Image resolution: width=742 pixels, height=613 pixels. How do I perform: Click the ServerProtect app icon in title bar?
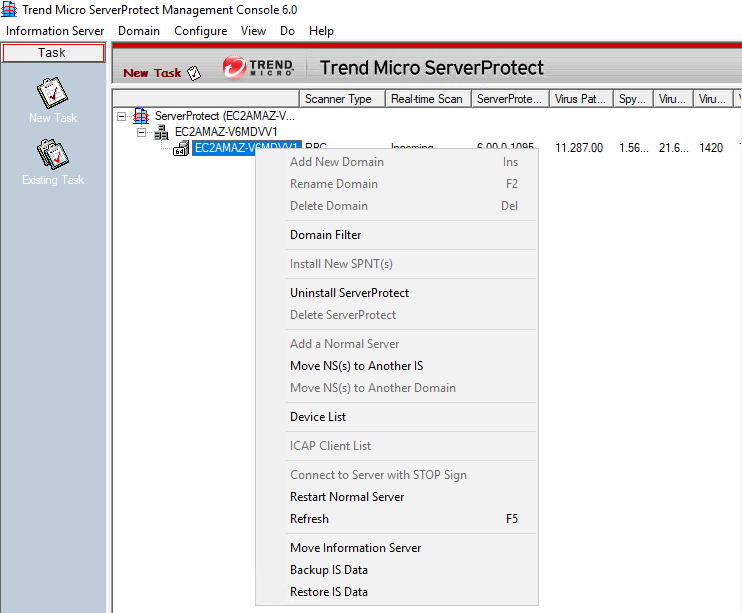(9, 9)
